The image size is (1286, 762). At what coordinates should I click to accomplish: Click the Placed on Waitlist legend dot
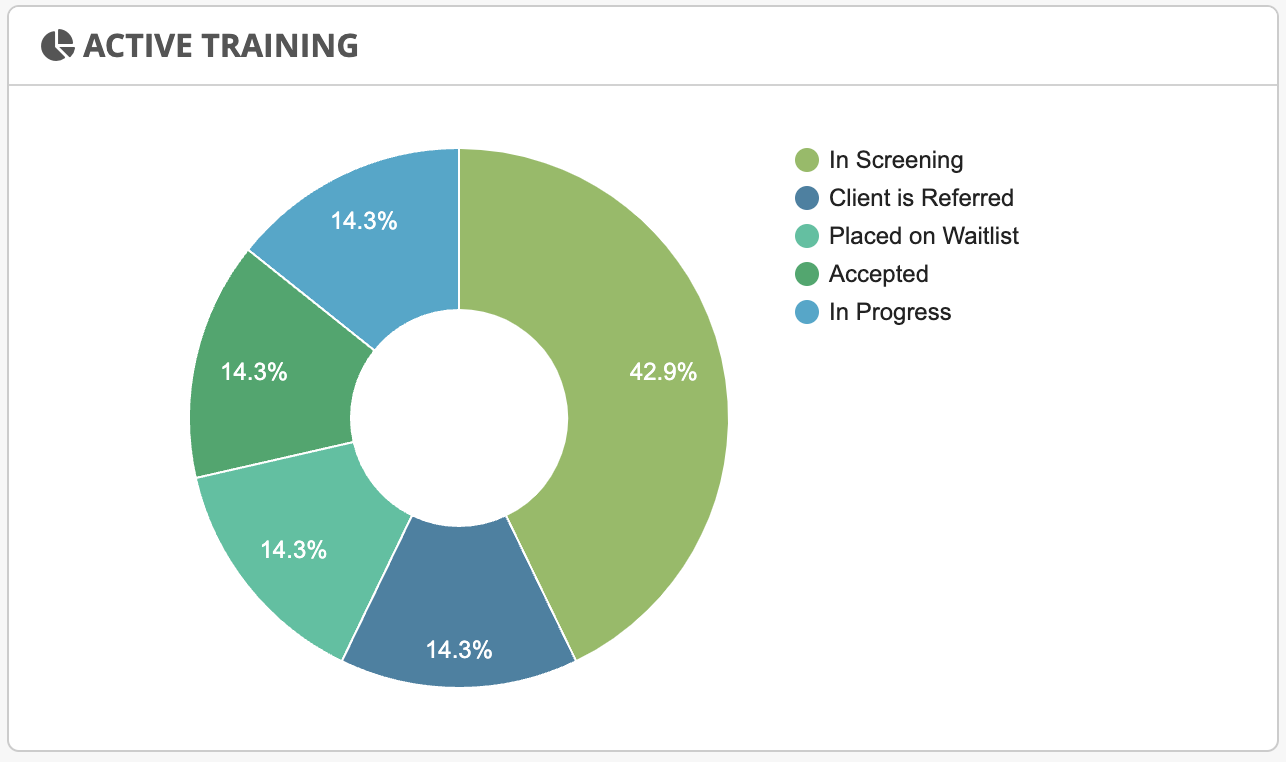point(807,236)
